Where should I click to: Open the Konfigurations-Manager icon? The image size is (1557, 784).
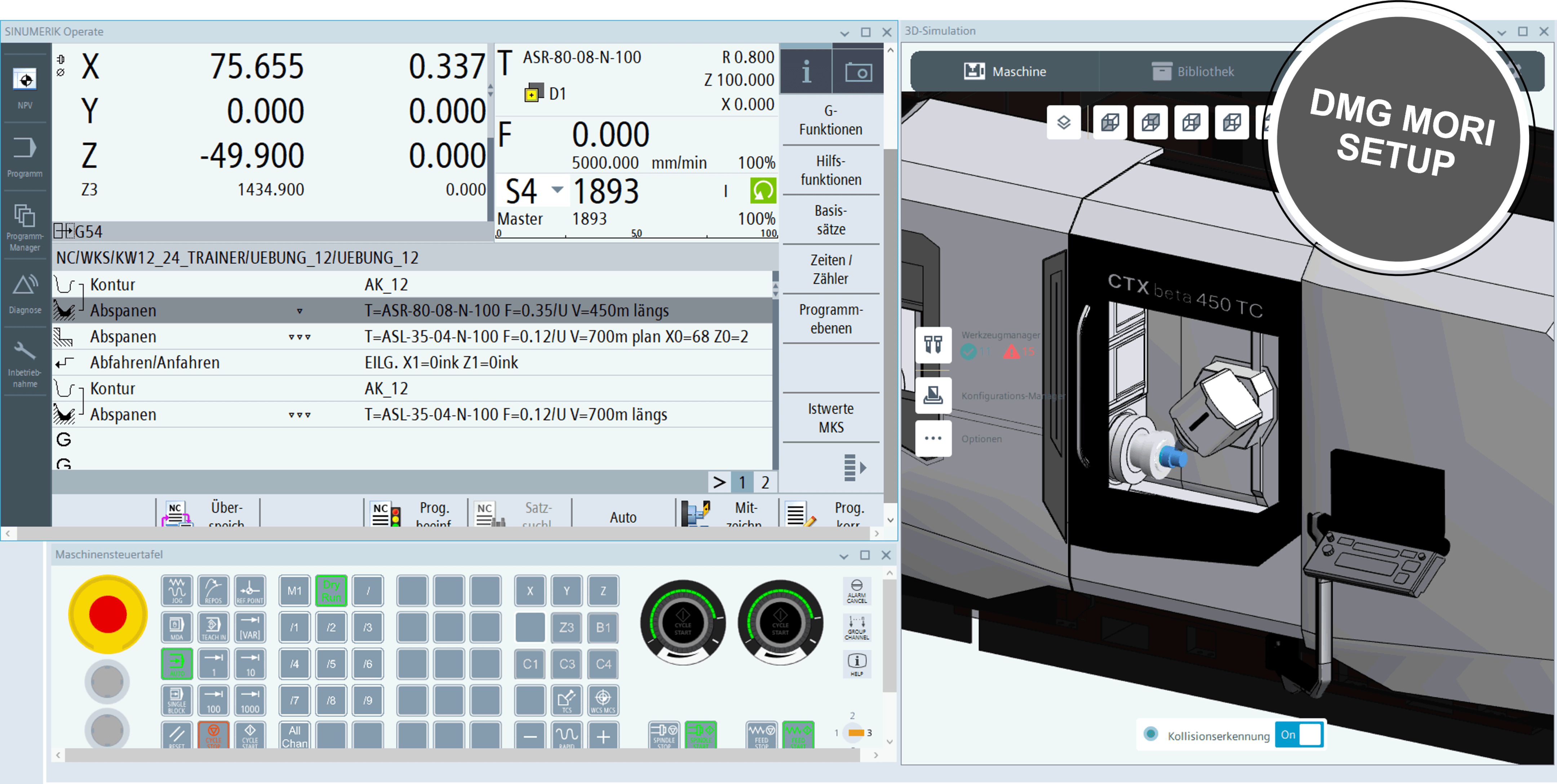(933, 395)
